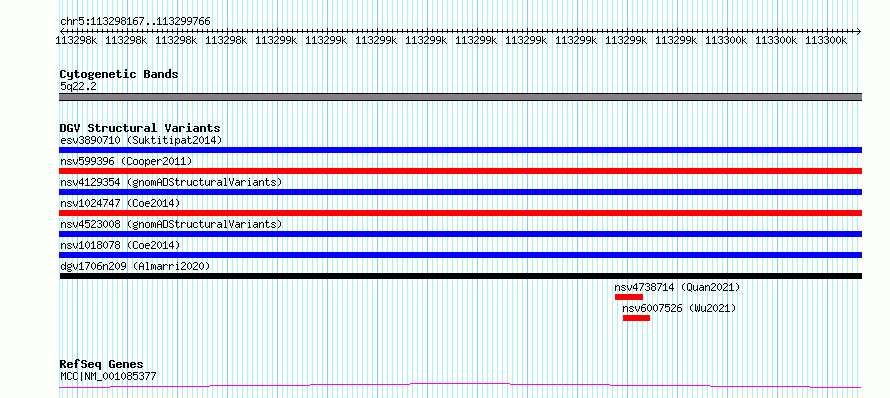Open the RefSeq Genes track heading
This screenshot has width=890, height=398.
[102, 365]
